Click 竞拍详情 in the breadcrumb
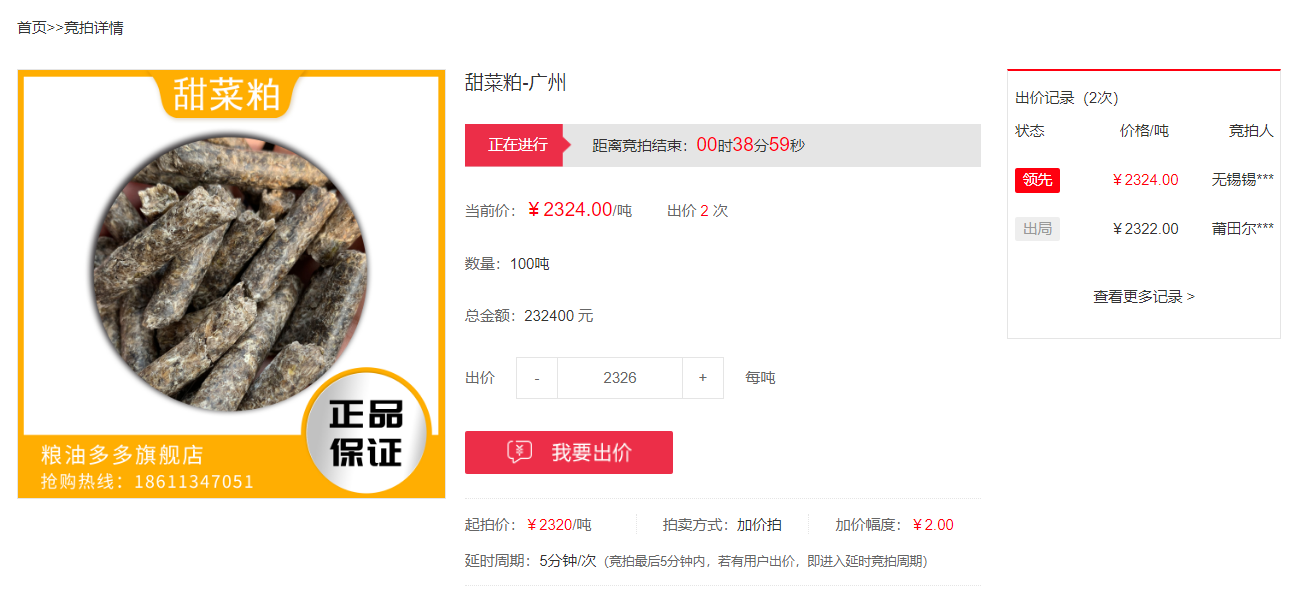The width and height of the screenshot is (1308, 600). coord(94,28)
